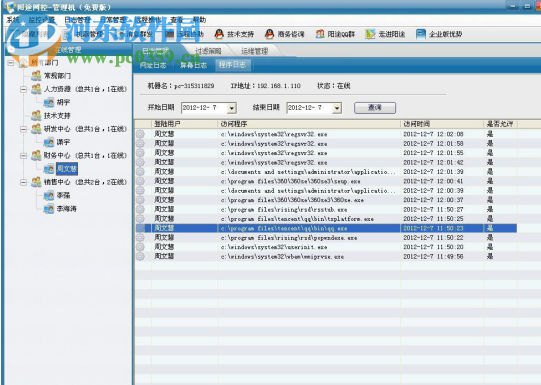Select the 360se.exe log row

click(326, 200)
